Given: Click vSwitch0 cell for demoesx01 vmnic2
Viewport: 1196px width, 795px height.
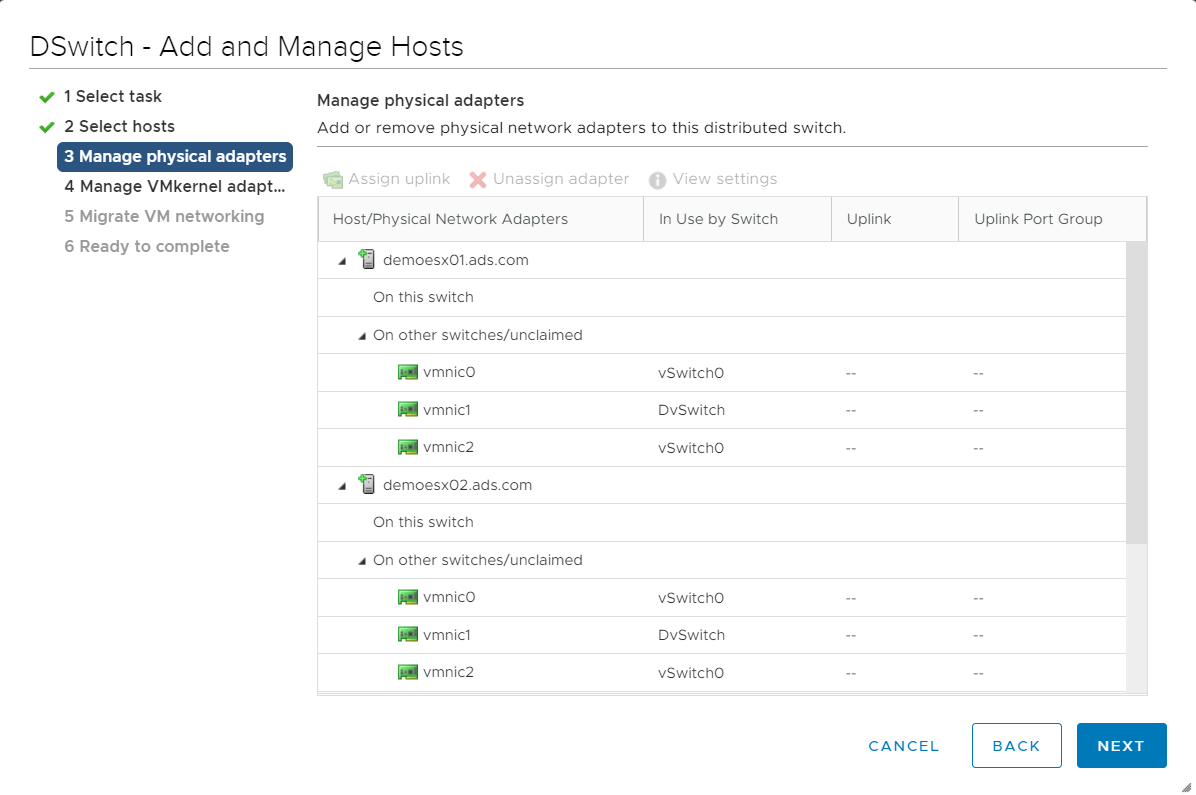Looking at the screenshot, I should pos(691,448).
